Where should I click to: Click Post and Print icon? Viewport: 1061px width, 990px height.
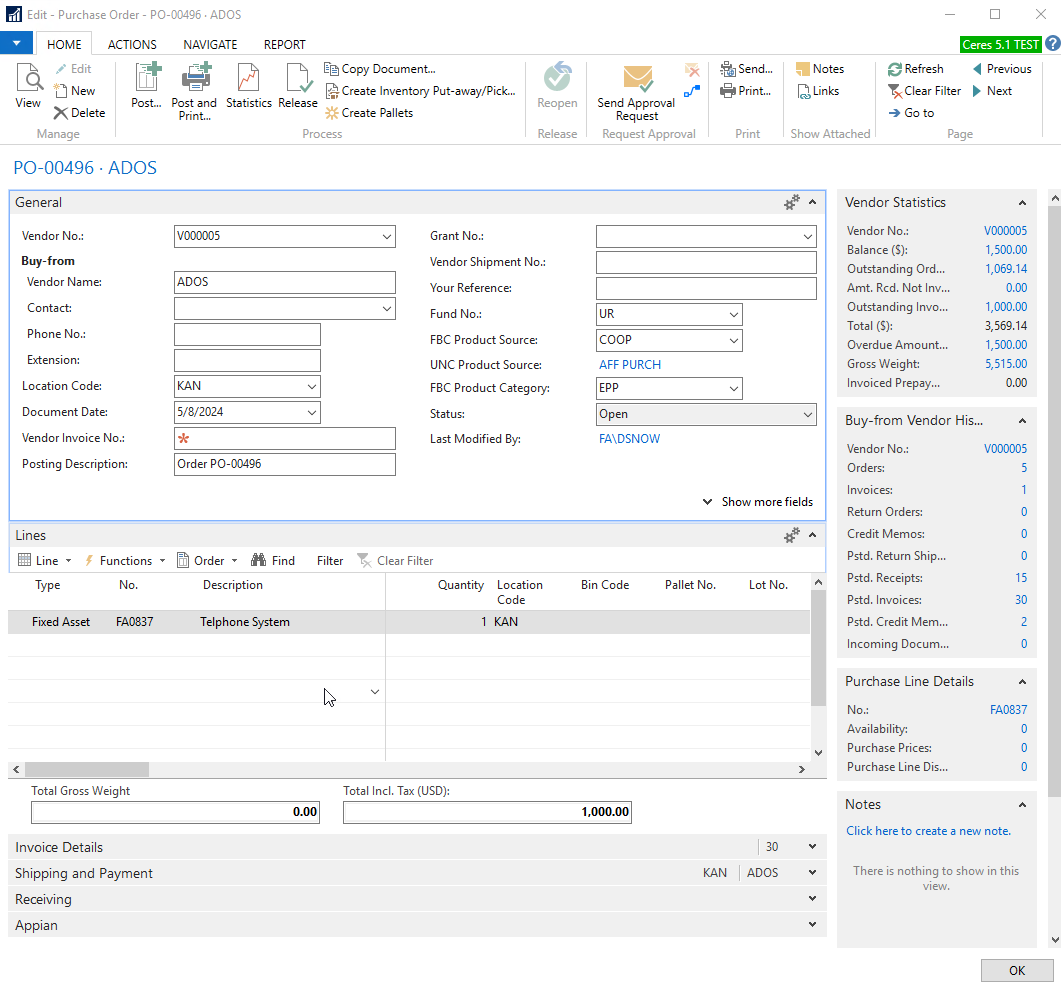(x=194, y=78)
